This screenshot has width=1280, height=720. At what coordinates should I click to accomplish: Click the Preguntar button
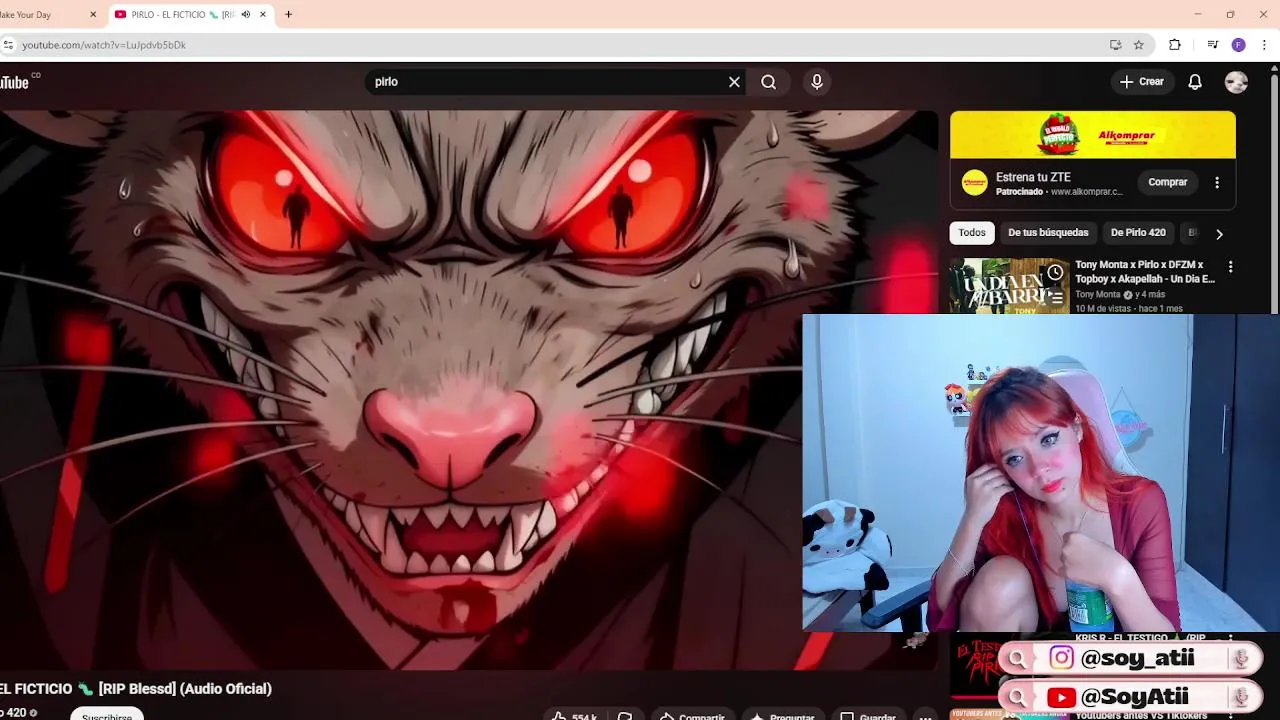[x=782, y=715]
